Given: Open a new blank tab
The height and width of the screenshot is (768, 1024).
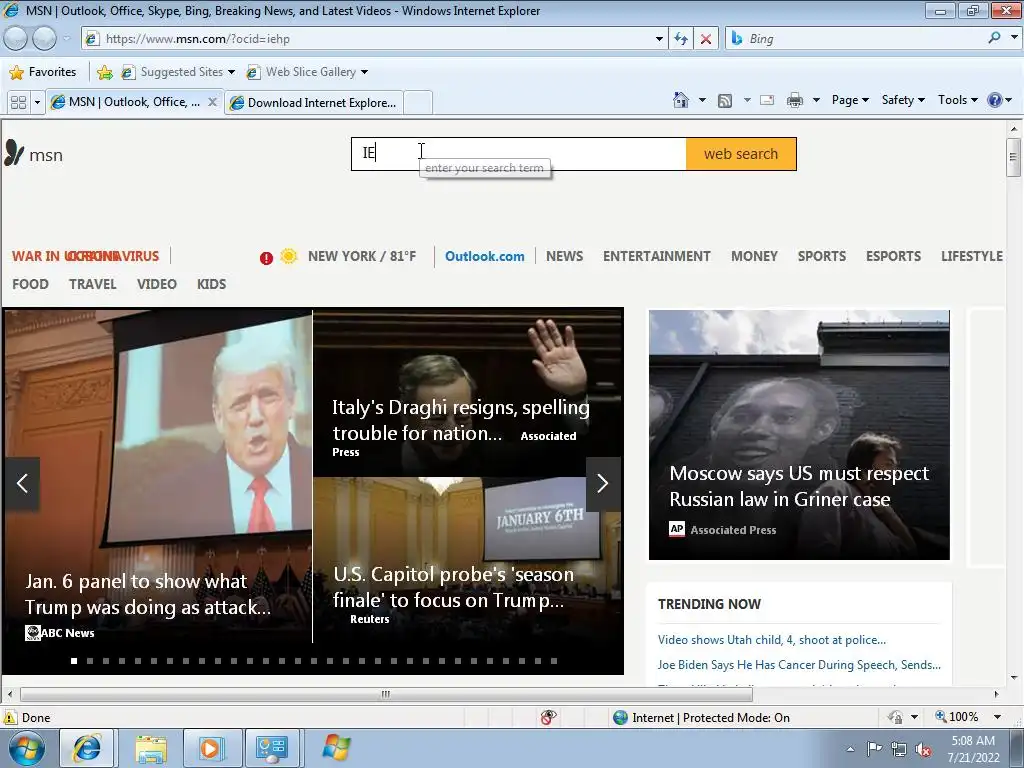Looking at the screenshot, I should (x=418, y=103).
